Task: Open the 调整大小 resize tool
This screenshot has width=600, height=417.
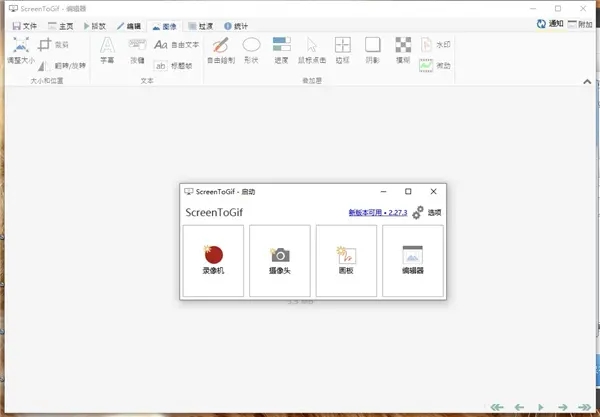Action: 20,51
